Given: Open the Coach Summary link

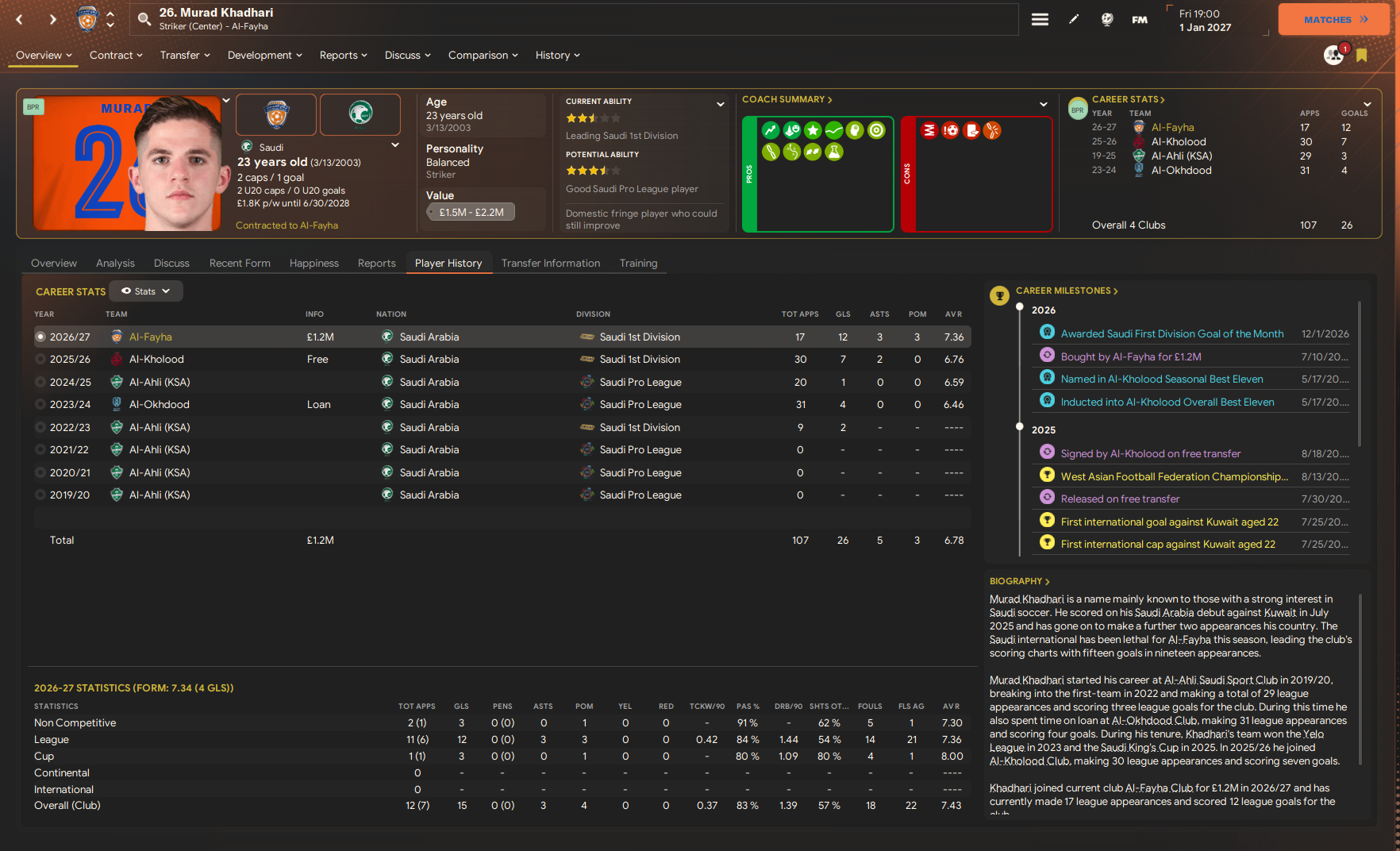Looking at the screenshot, I should point(787,100).
